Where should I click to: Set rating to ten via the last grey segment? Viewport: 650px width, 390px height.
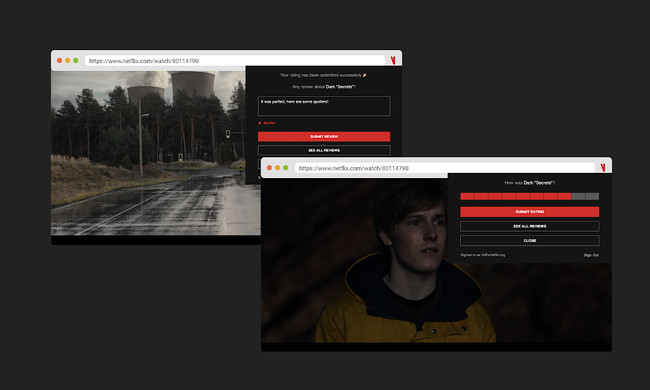[592, 196]
